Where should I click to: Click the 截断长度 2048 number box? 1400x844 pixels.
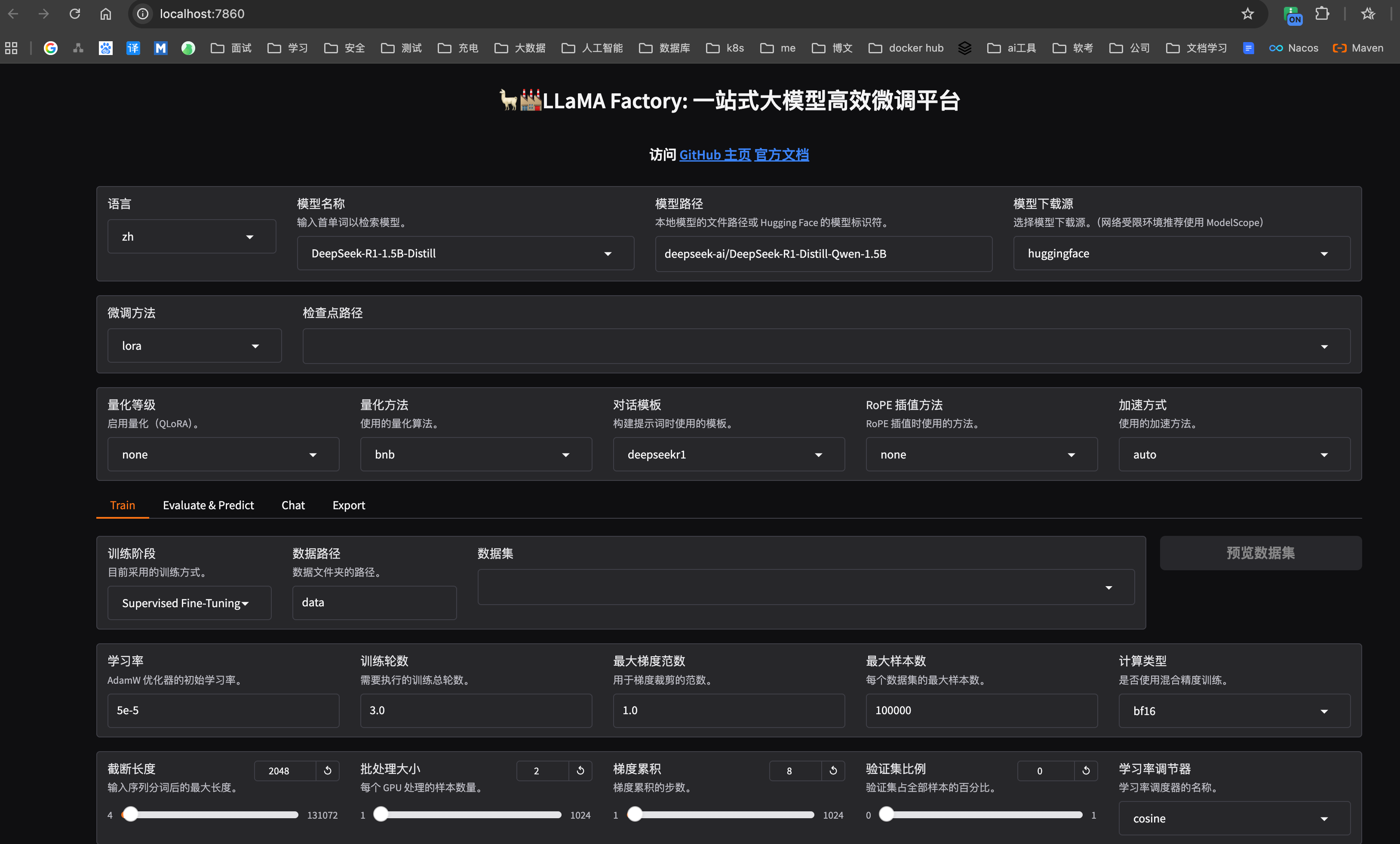click(x=285, y=771)
